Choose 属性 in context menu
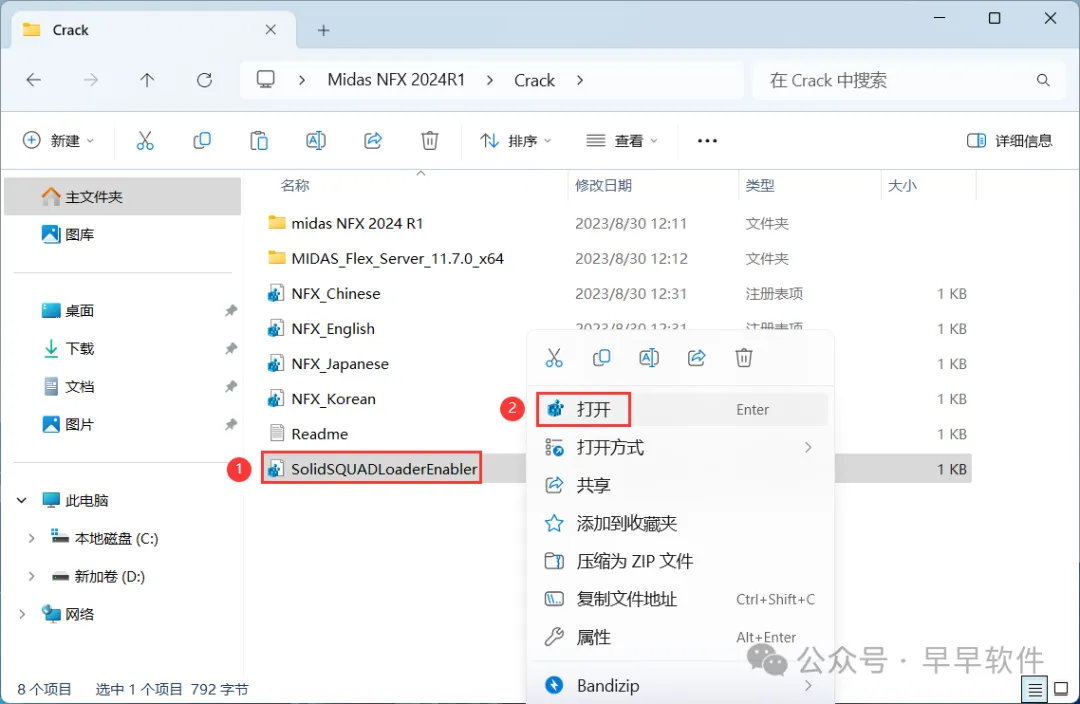The image size is (1080, 704). [x=682, y=637]
